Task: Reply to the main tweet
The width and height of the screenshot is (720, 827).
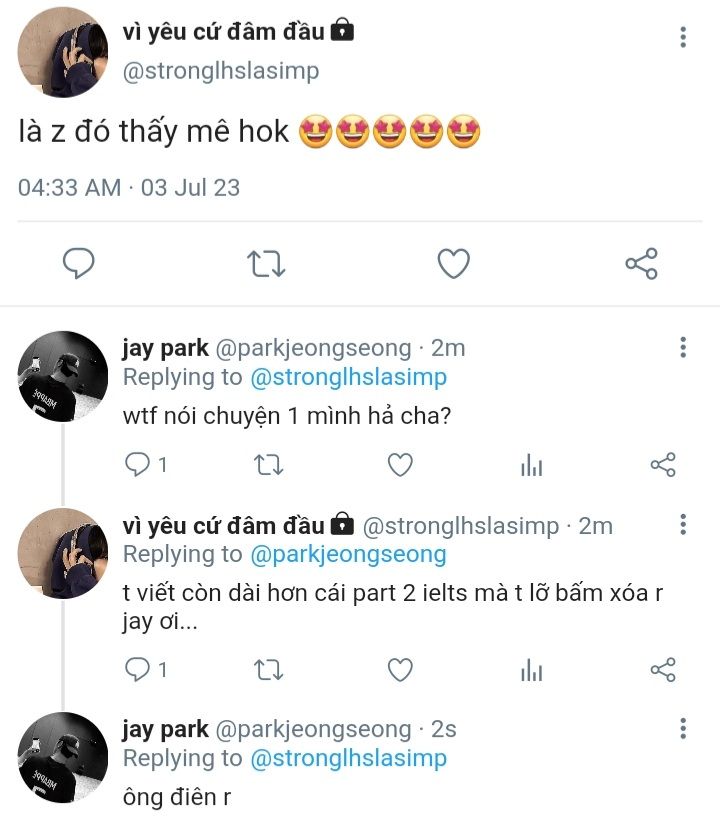Action: [x=79, y=264]
